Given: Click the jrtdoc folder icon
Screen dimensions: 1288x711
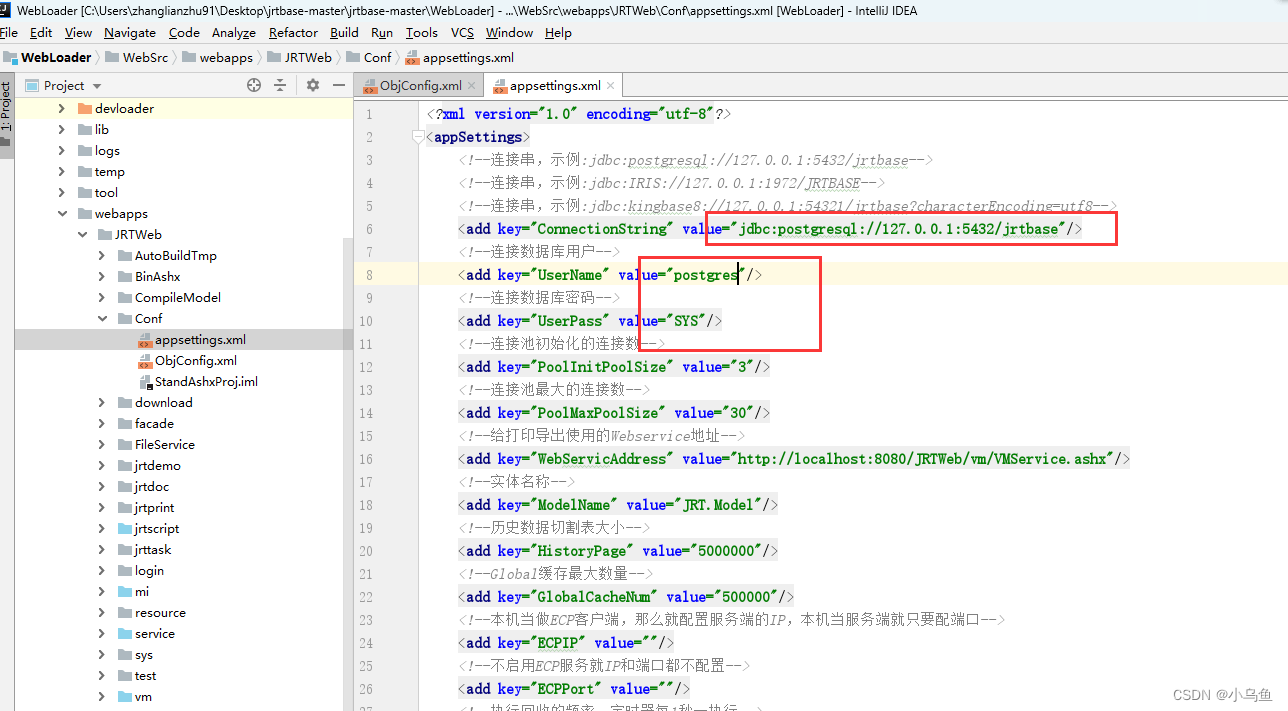Looking at the screenshot, I should (125, 487).
